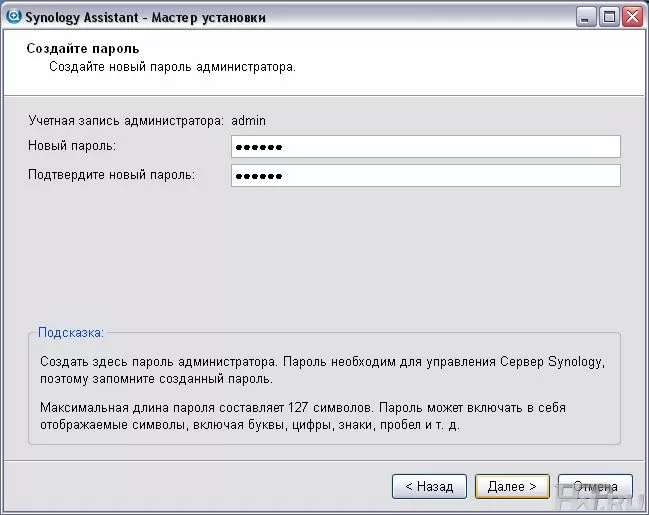Select the "admin" account name text
649x515 pixels.
(248, 121)
